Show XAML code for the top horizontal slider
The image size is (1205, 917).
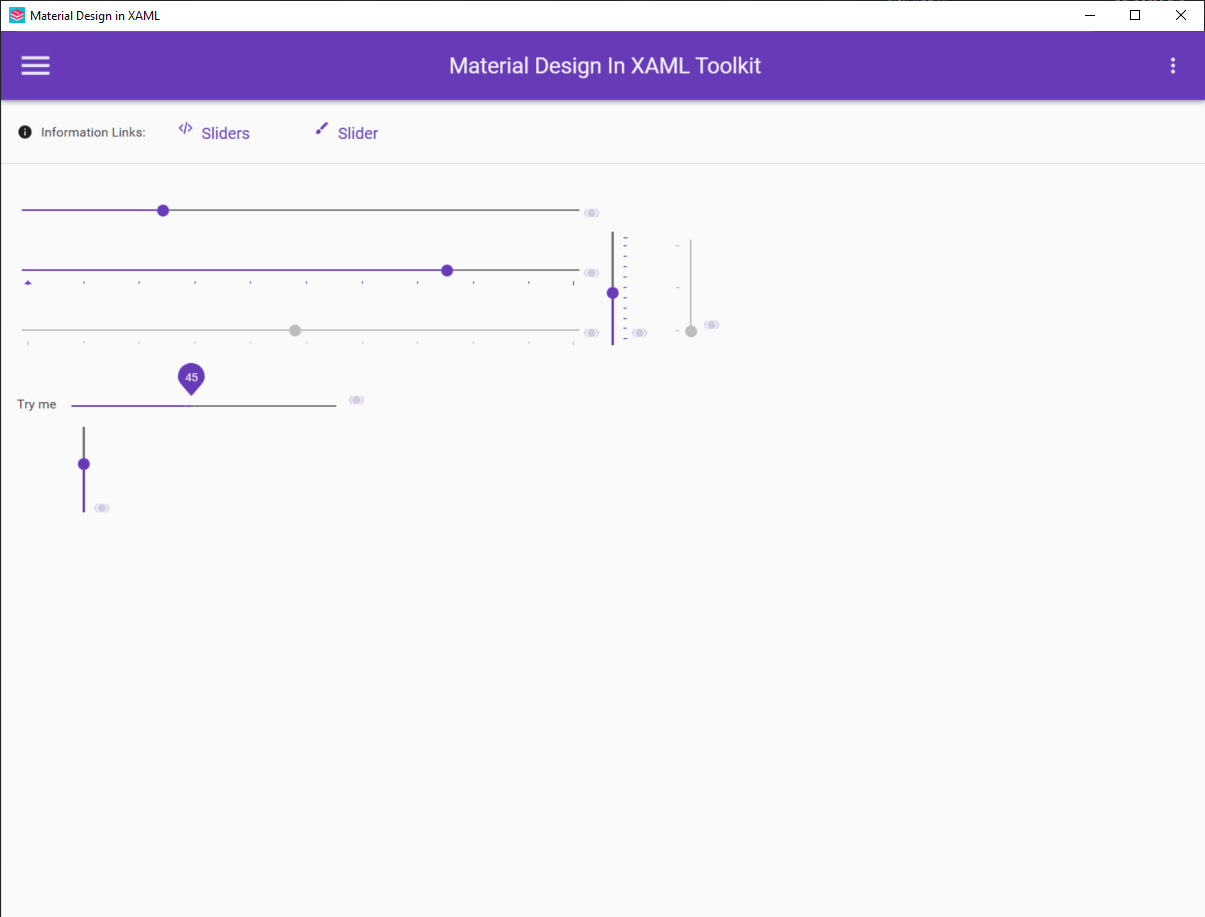591,213
